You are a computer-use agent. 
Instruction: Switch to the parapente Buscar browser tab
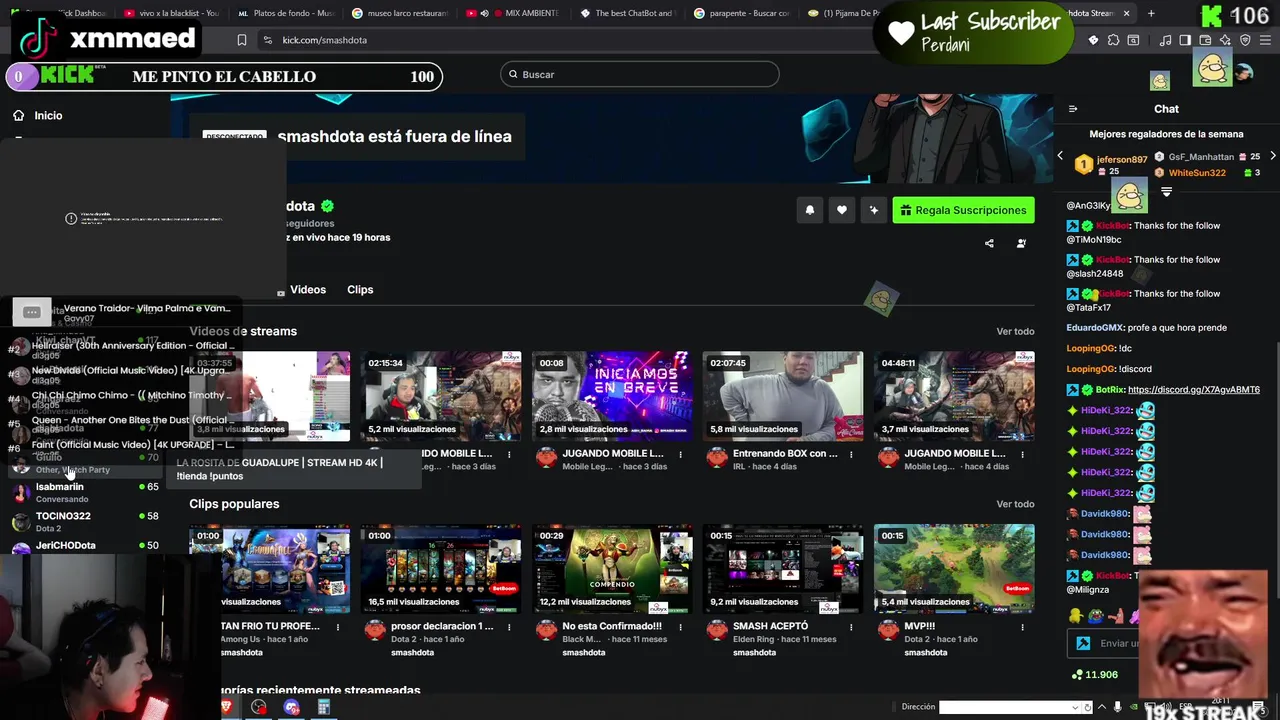[x=742, y=13]
